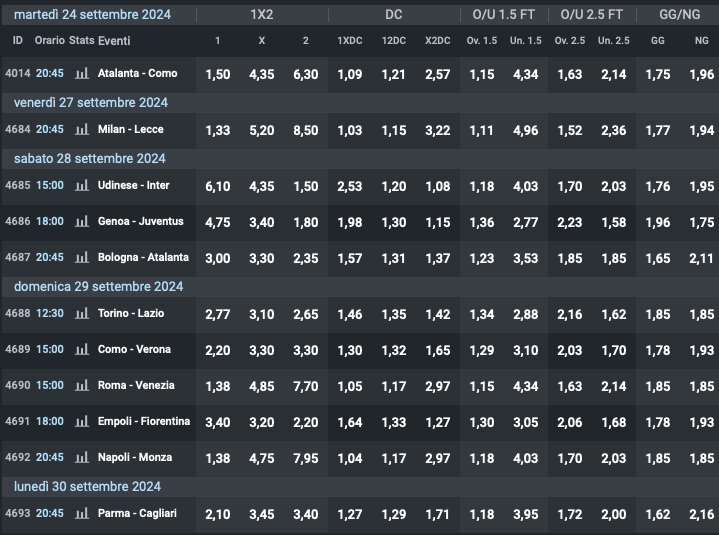Screen dimensions: 719x535
Task: Open the Empoli - Fiorentina event
Action: 144,421
